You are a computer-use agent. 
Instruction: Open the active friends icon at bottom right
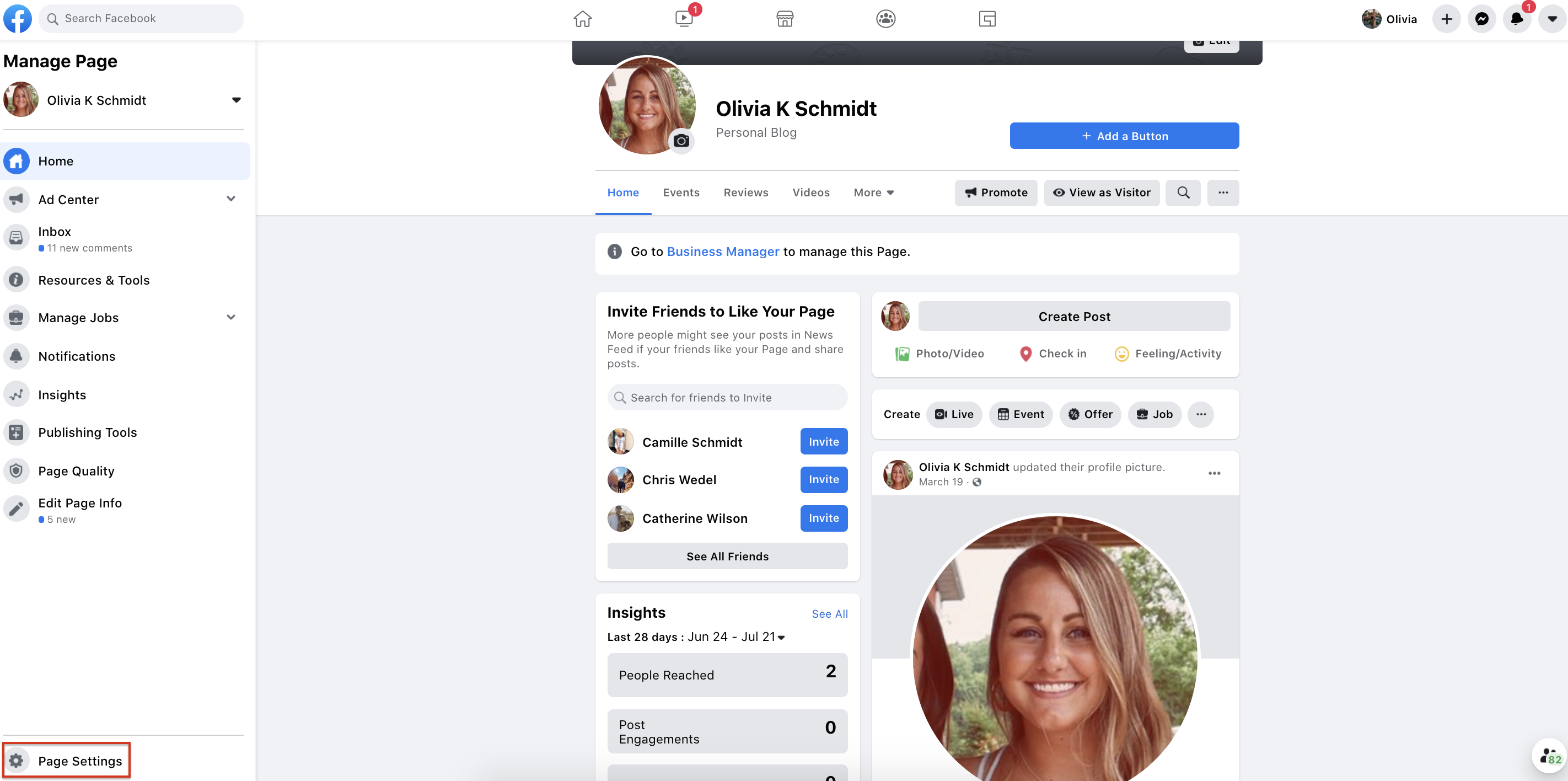(1549, 757)
